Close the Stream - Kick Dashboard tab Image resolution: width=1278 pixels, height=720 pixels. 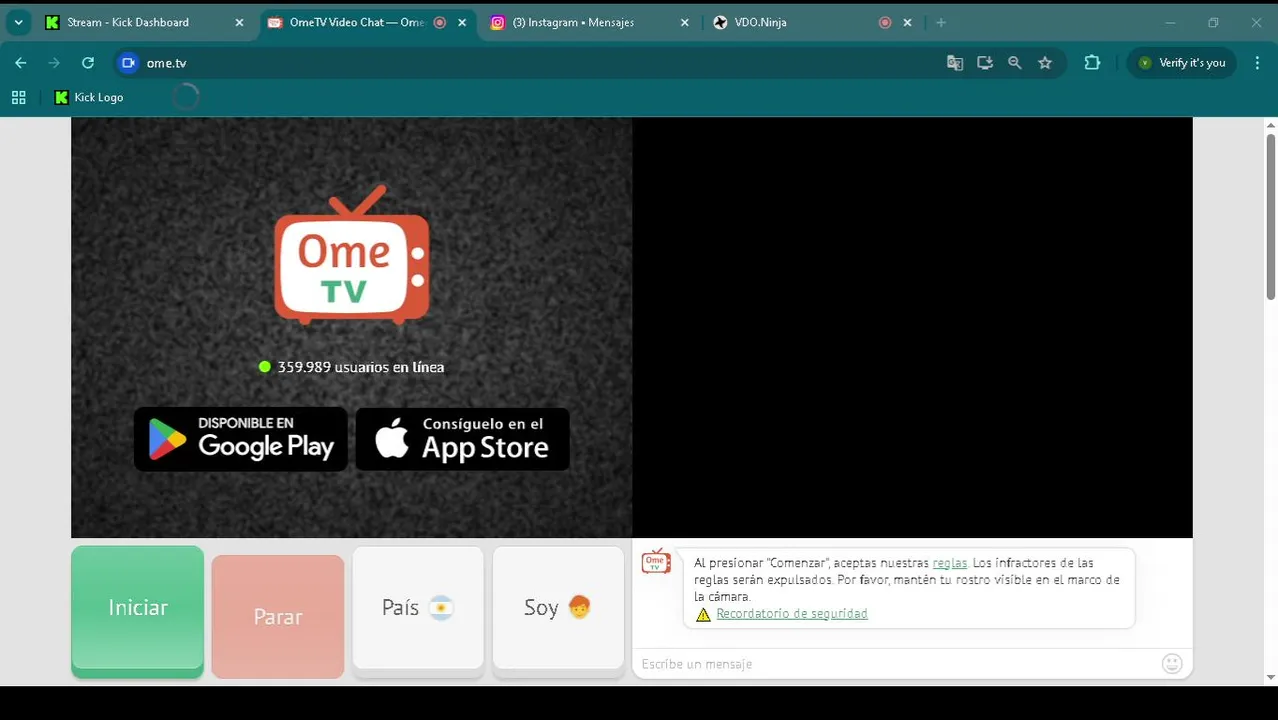click(239, 22)
